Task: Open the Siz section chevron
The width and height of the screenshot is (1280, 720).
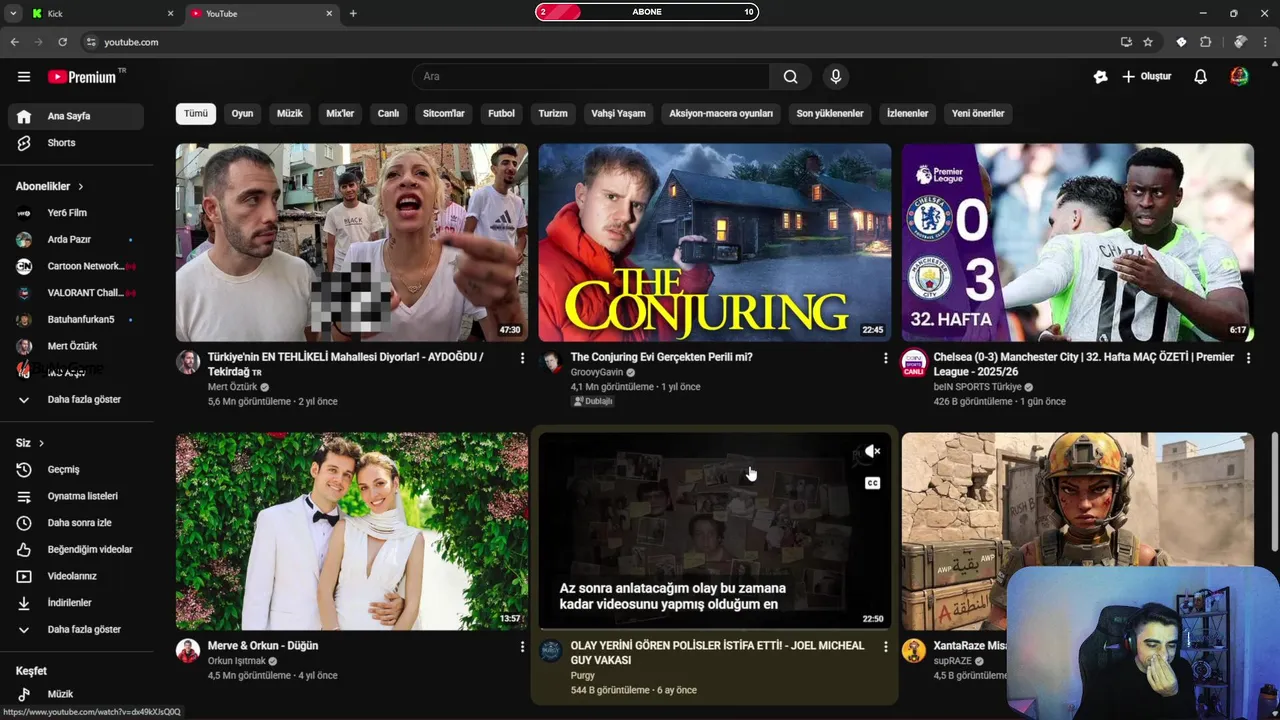Action: [41, 443]
